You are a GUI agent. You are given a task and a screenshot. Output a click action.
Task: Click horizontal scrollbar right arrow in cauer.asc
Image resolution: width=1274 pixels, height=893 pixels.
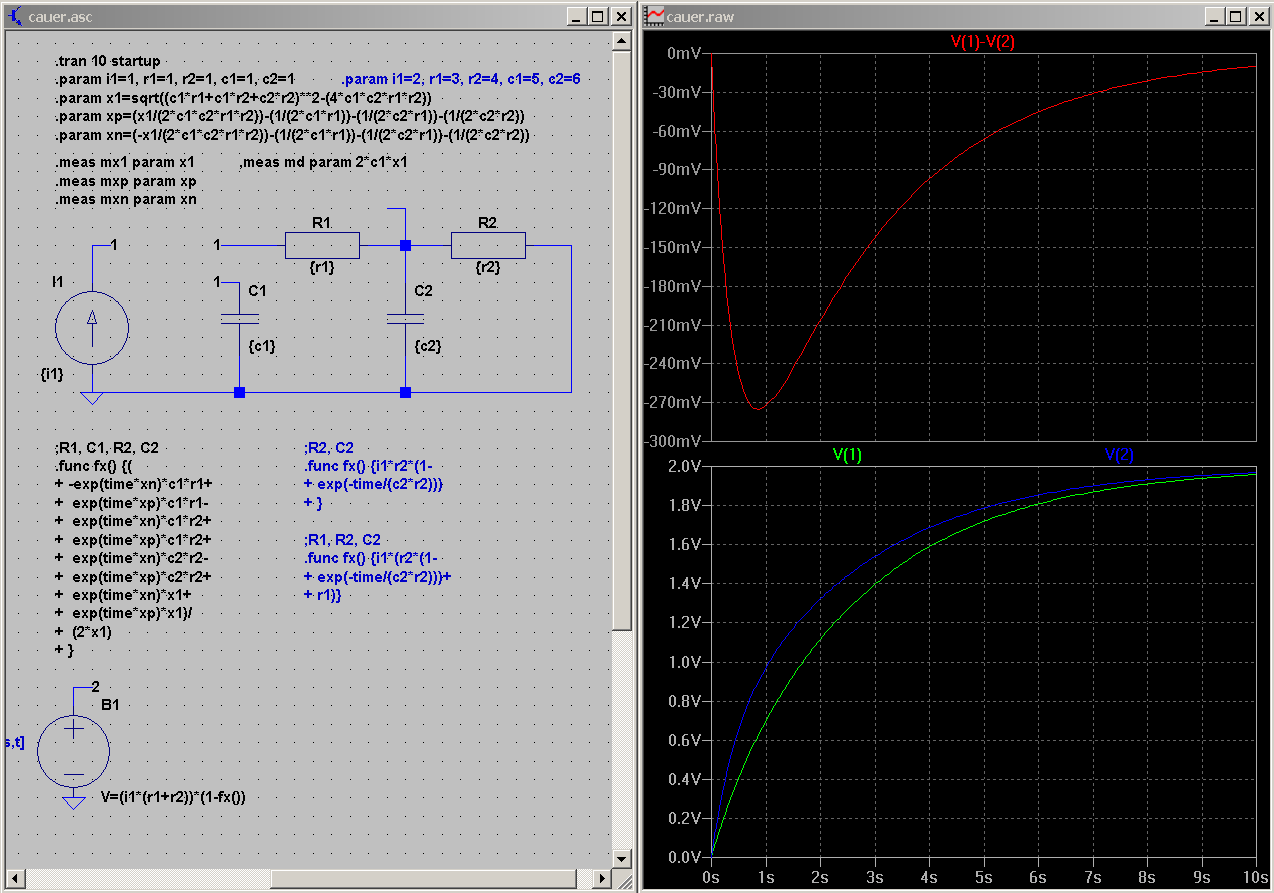pyautogui.click(x=602, y=878)
